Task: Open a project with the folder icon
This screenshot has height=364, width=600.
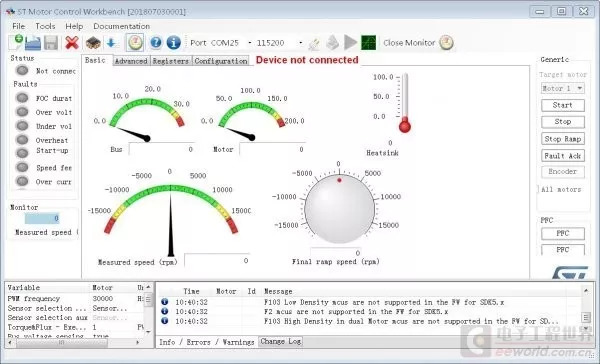Action: point(33,42)
